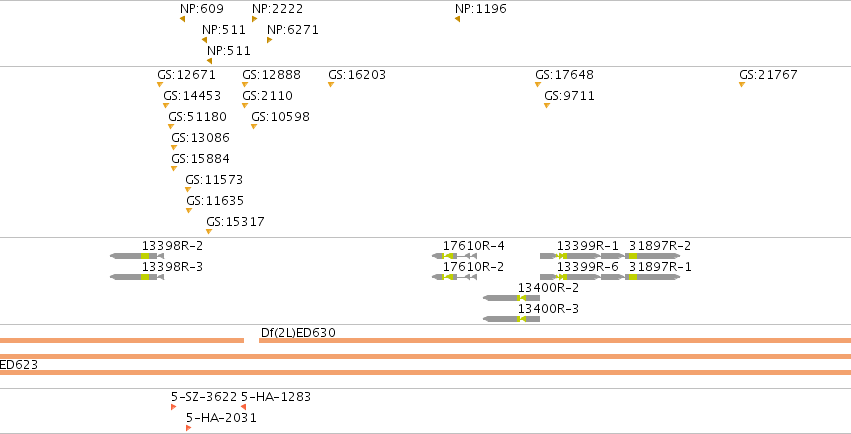Click the NP:2222 insertion triangle marker
851x434 pixels.
click(255, 19)
